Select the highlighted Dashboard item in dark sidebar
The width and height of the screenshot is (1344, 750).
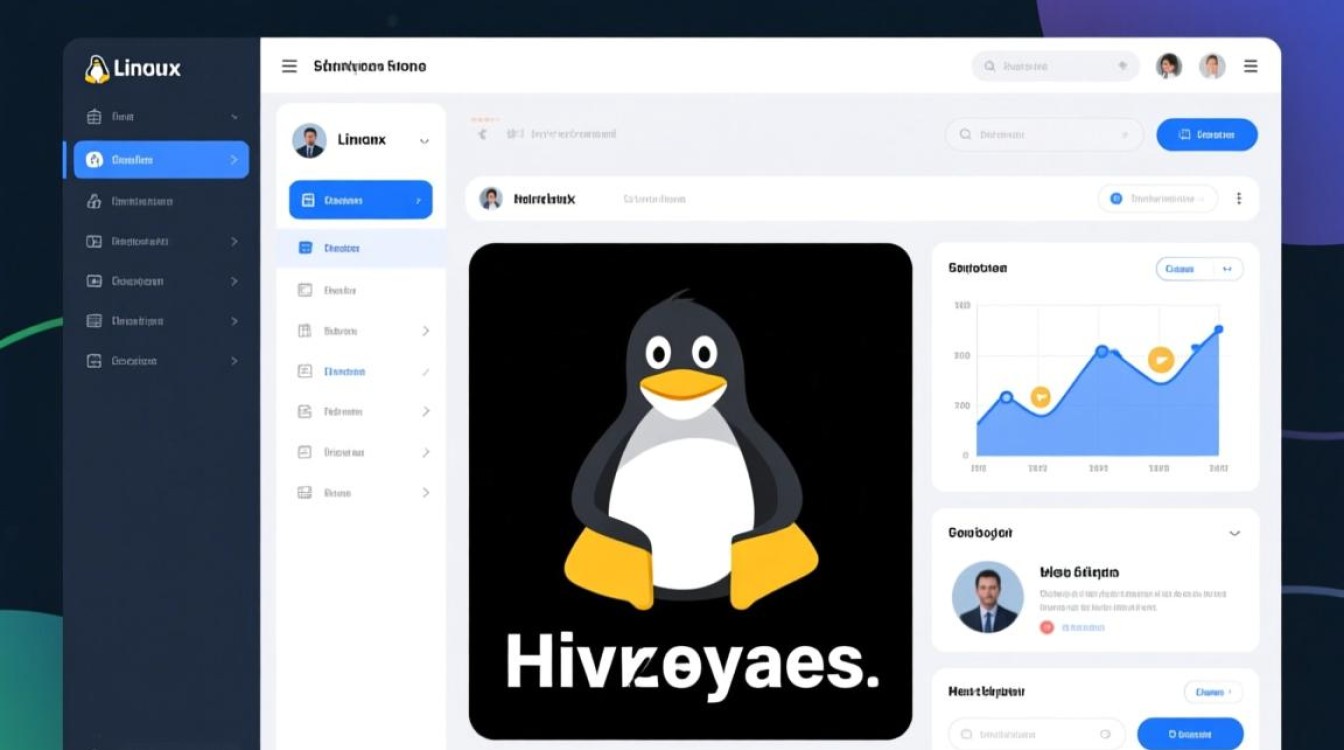point(159,159)
